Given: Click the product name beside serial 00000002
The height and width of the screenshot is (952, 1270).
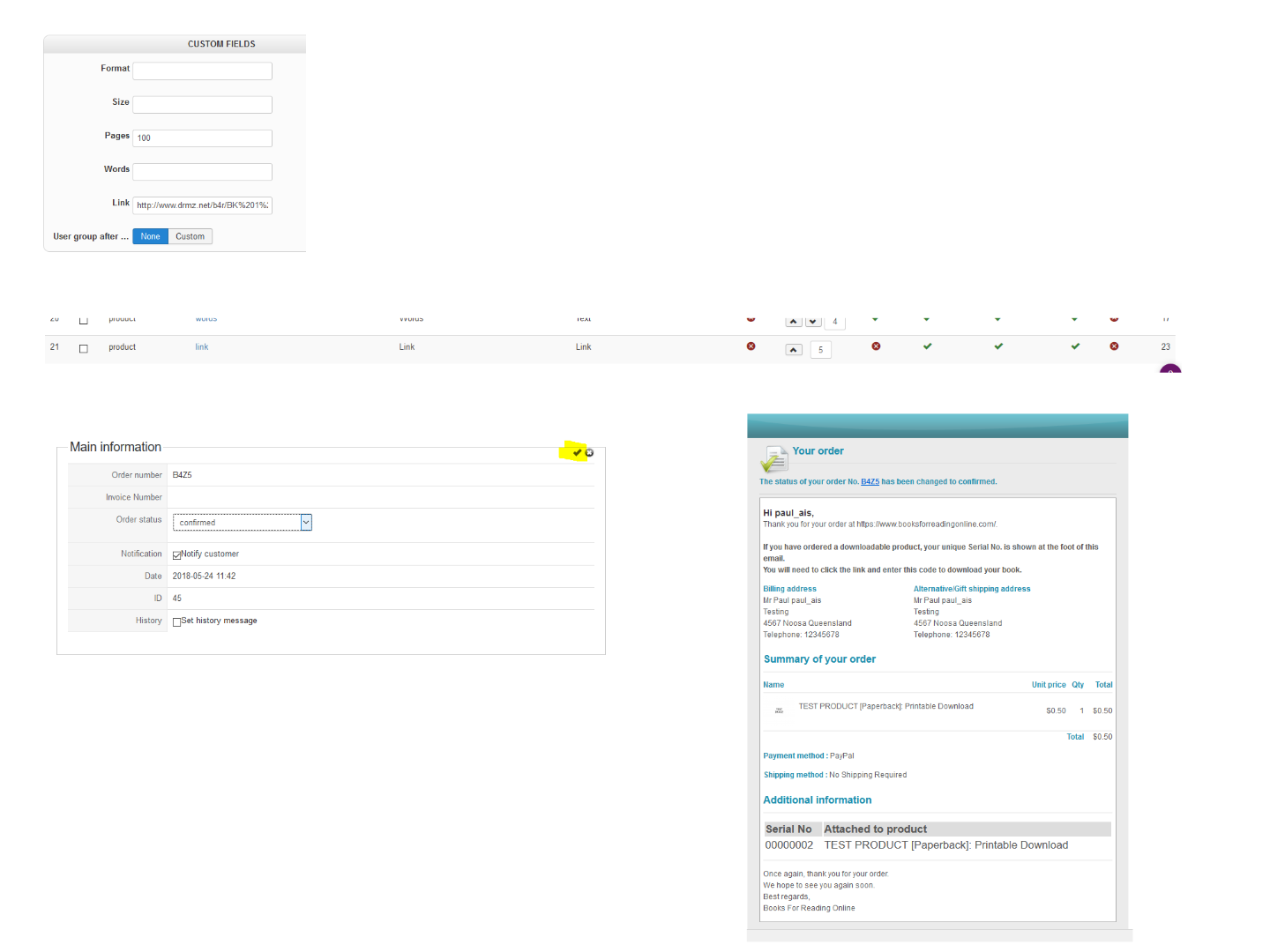Looking at the screenshot, I should tap(945, 845).
